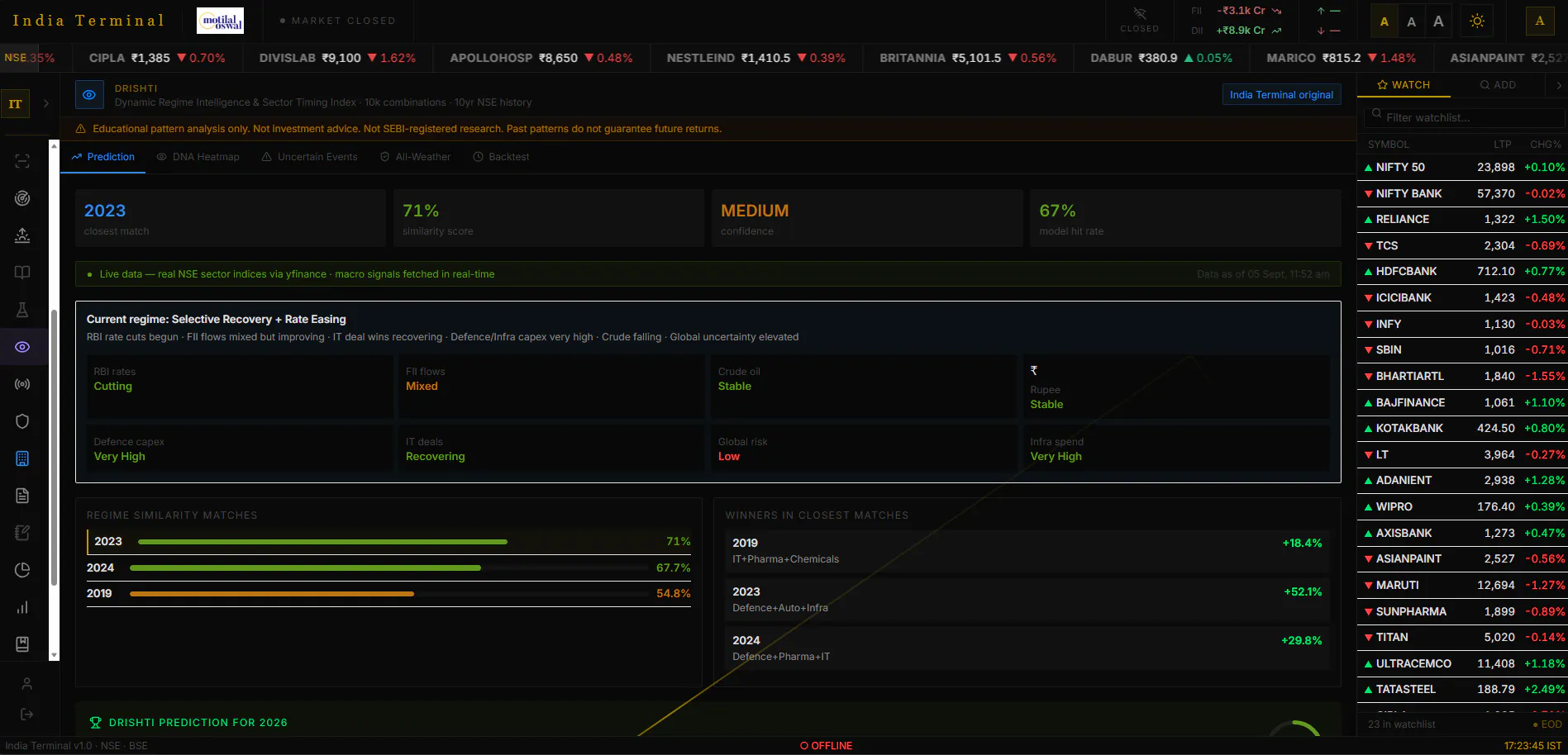The height and width of the screenshot is (755, 1568).
Task: Click the Drishti eye header icon
Action: coord(89,95)
